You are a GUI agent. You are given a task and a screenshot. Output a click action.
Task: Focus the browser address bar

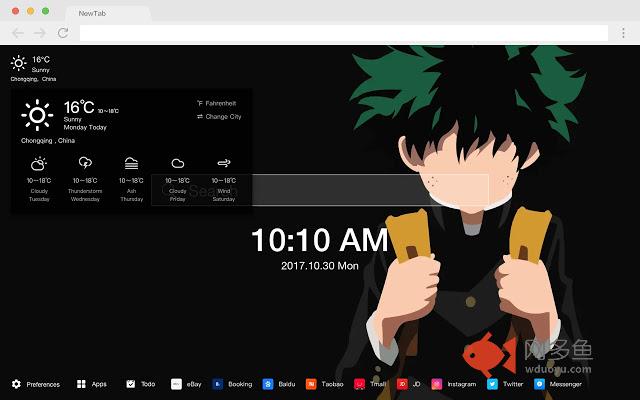click(344, 33)
